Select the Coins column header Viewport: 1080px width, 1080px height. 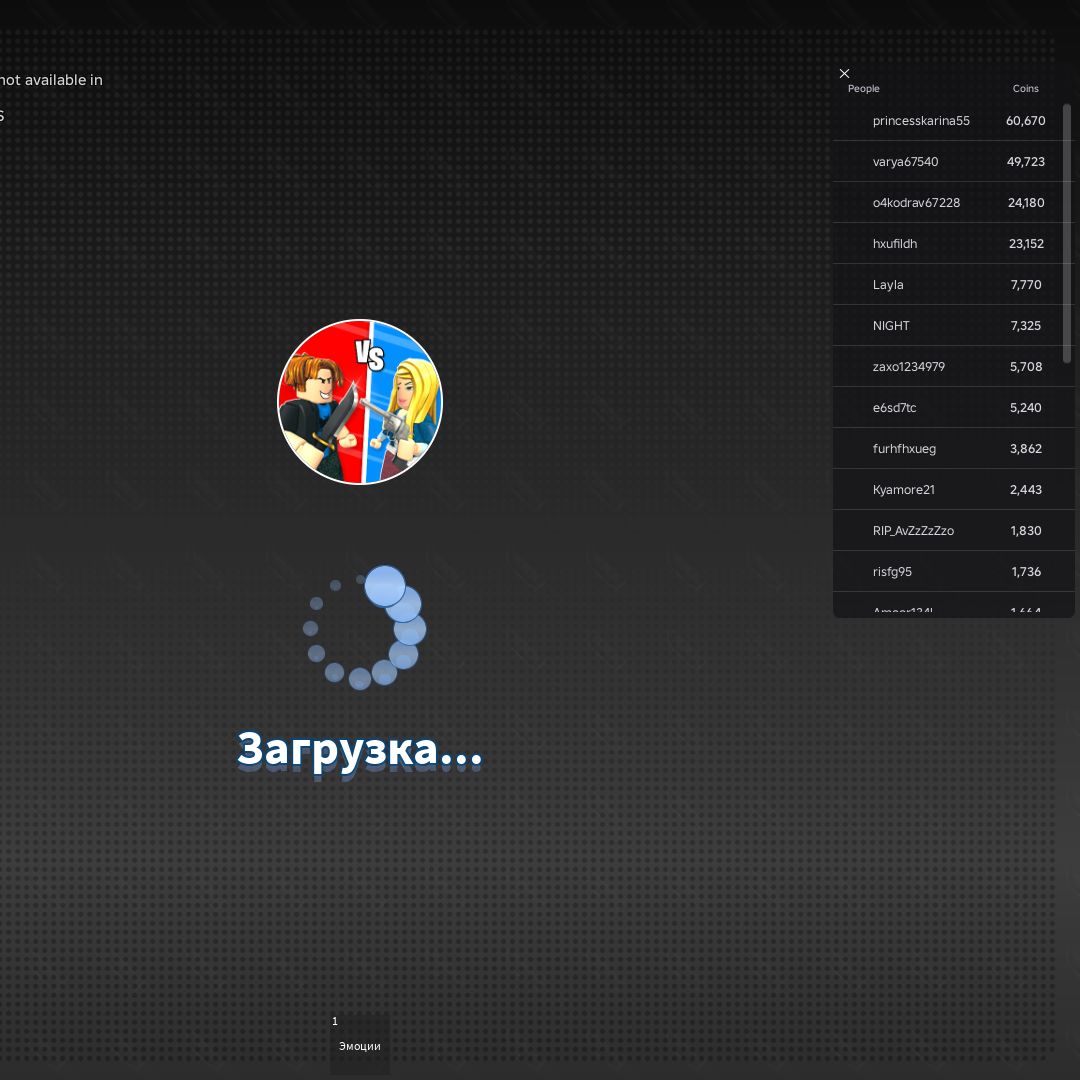[x=1025, y=89]
